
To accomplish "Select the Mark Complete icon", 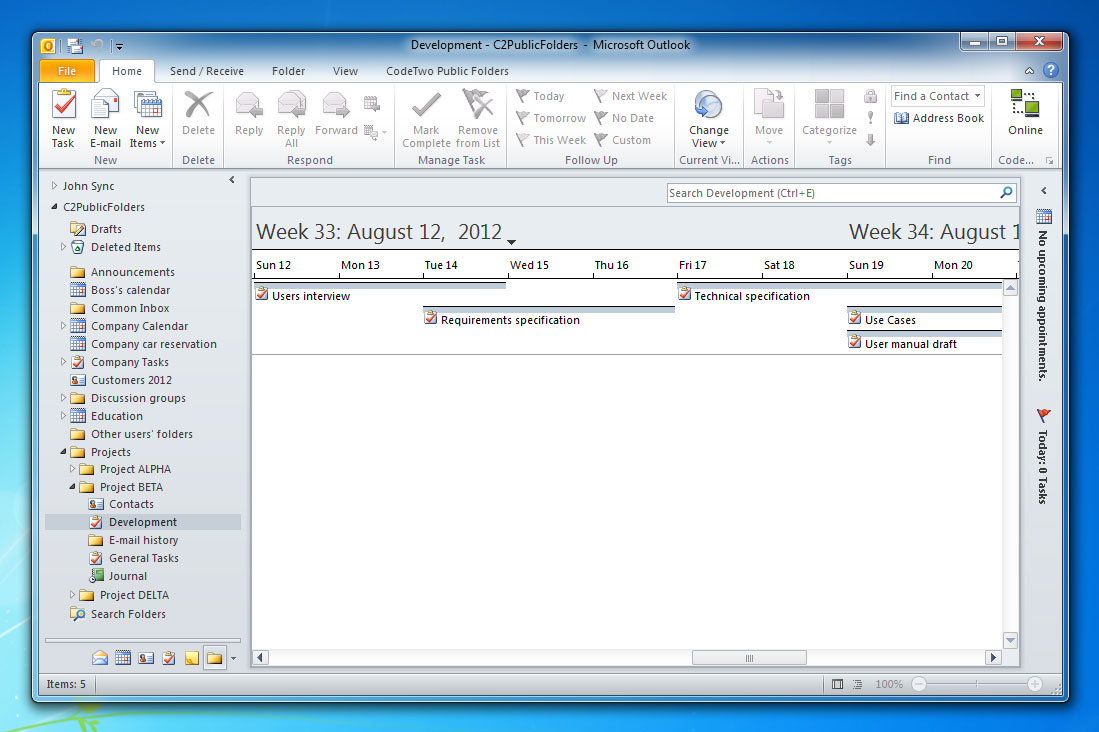I will point(424,117).
